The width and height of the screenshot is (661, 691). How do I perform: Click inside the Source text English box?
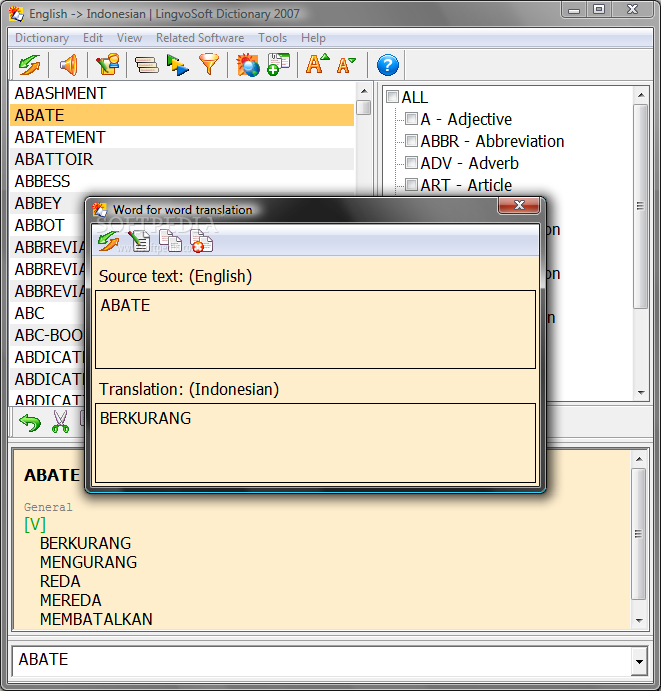[x=316, y=329]
